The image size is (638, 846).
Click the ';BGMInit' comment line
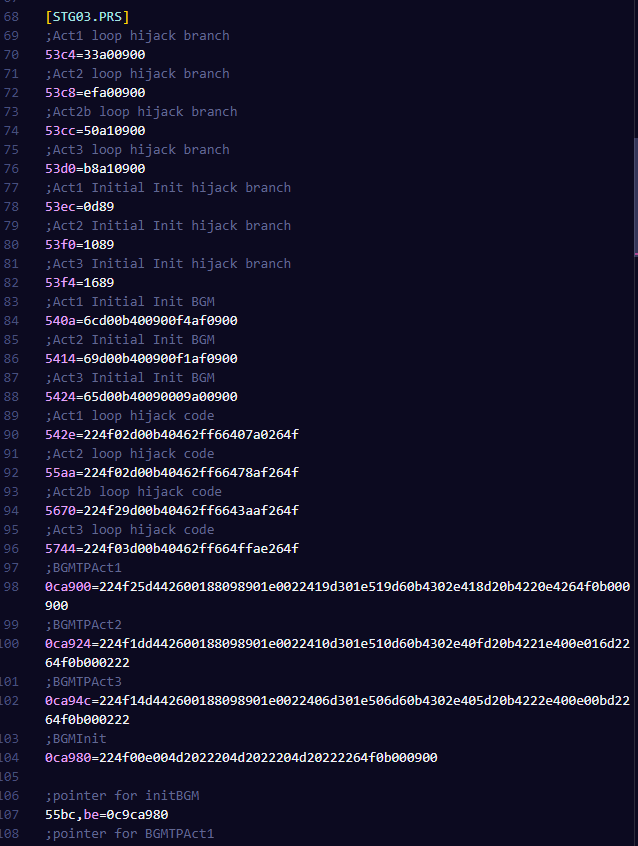[76, 739]
